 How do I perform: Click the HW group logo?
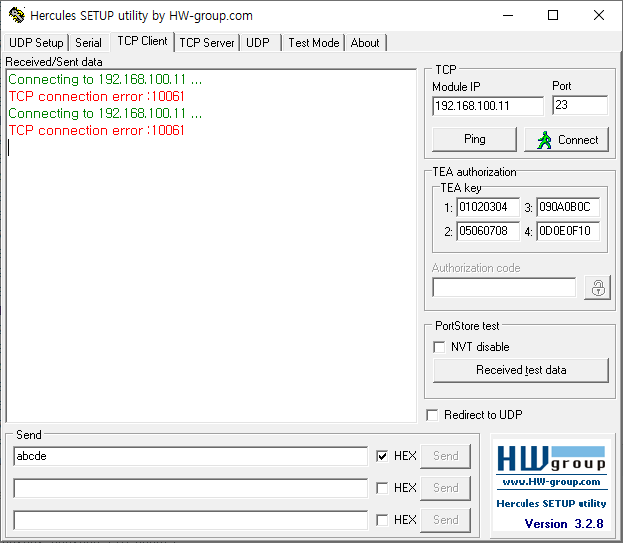pos(551,458)
